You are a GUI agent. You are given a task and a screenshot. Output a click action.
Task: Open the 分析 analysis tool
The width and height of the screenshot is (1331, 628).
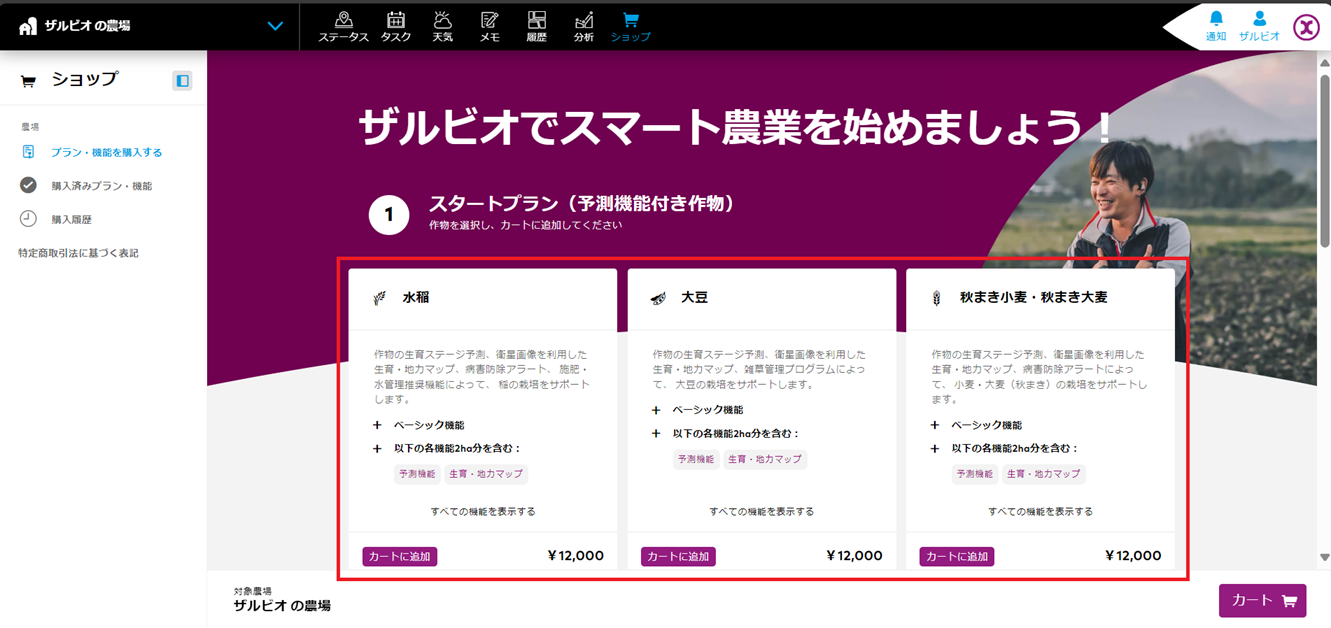584,26
